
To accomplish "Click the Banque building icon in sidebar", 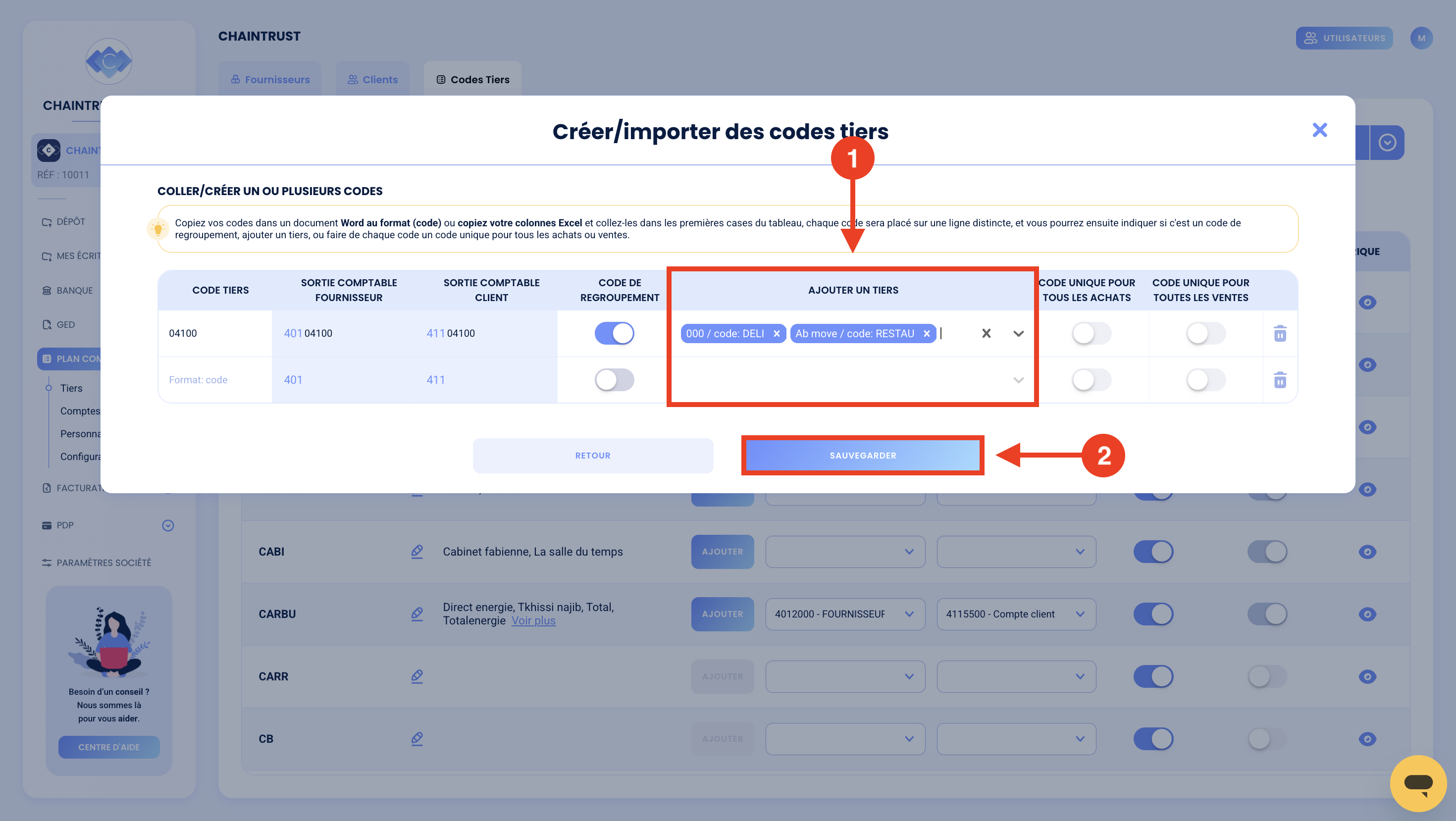I will [x=47, y=291].
